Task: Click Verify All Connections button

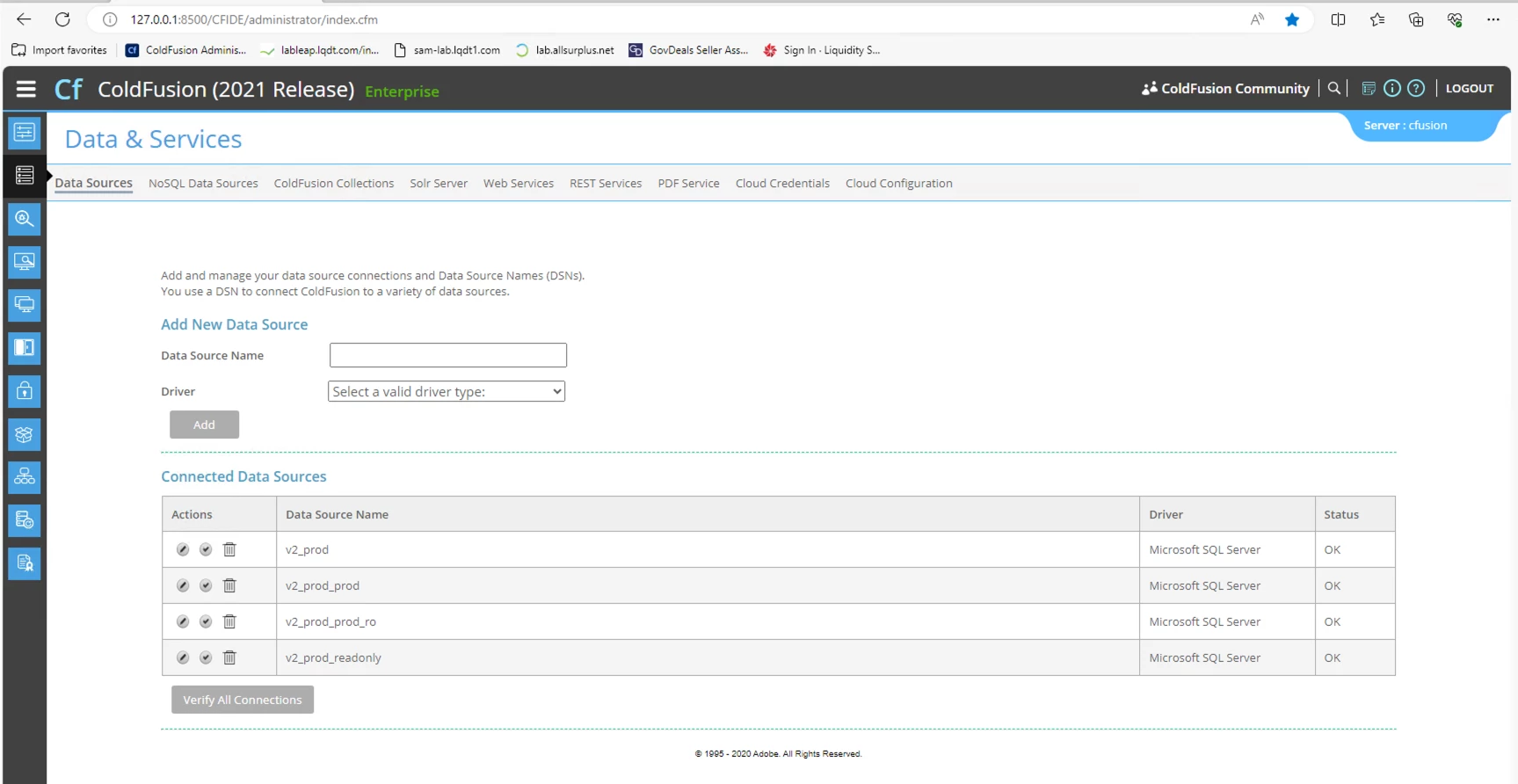Action: pyautogui.click(x=243, y=700)
